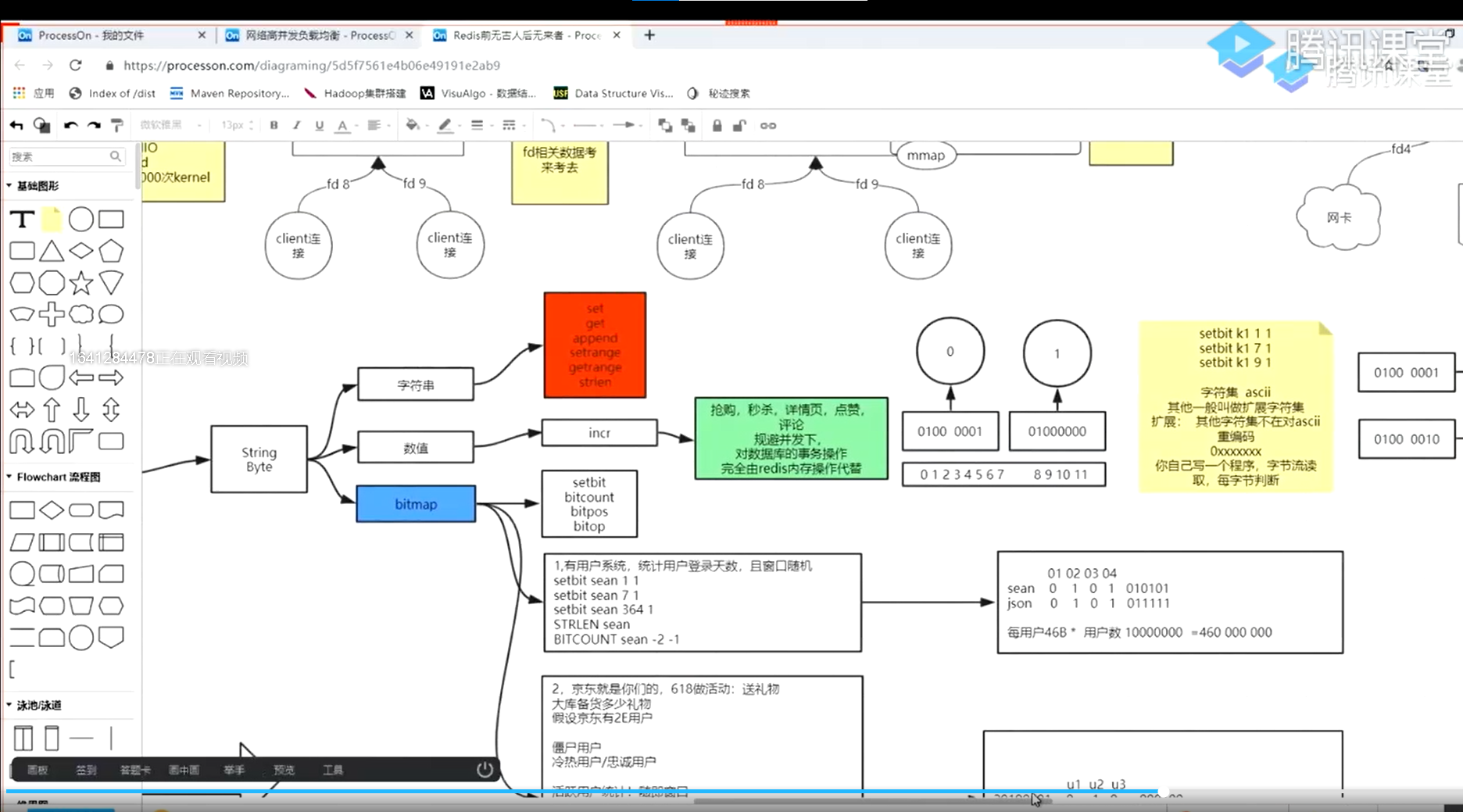Open the line start style dropdown
Image resolution: width=1463 pixels, height=812 pixels.
point(588,125)
